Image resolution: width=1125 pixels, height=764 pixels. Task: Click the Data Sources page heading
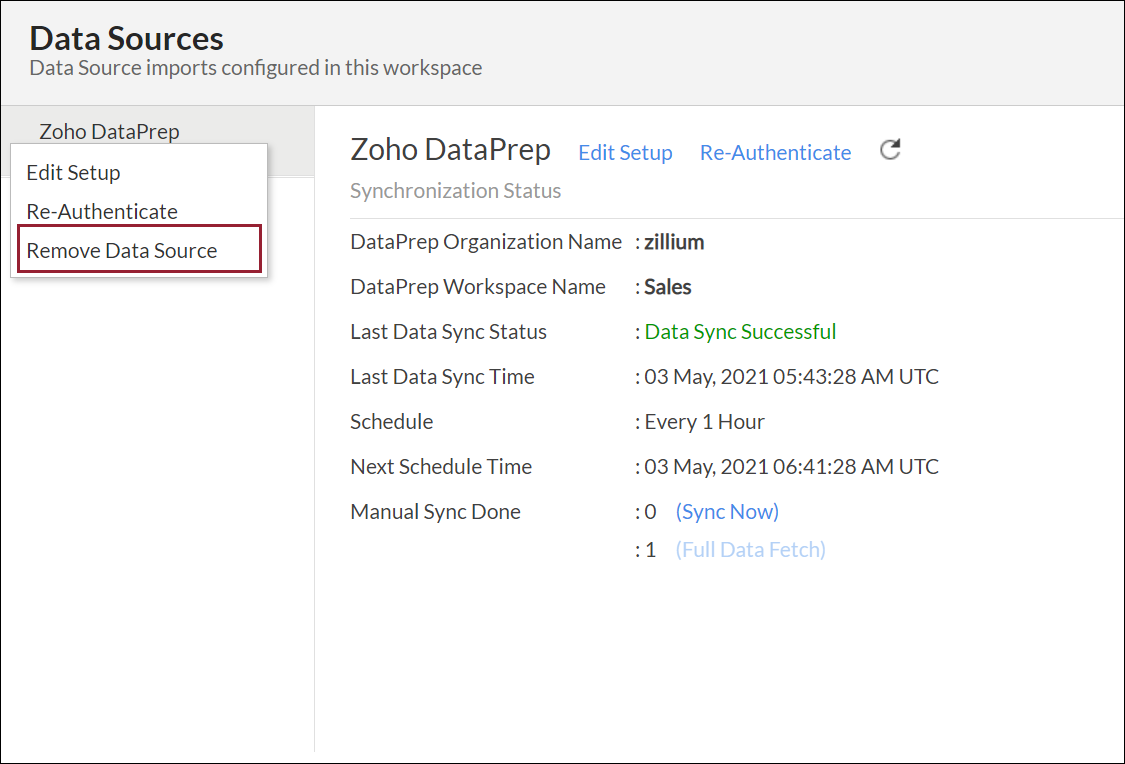(x=126, y=39)
